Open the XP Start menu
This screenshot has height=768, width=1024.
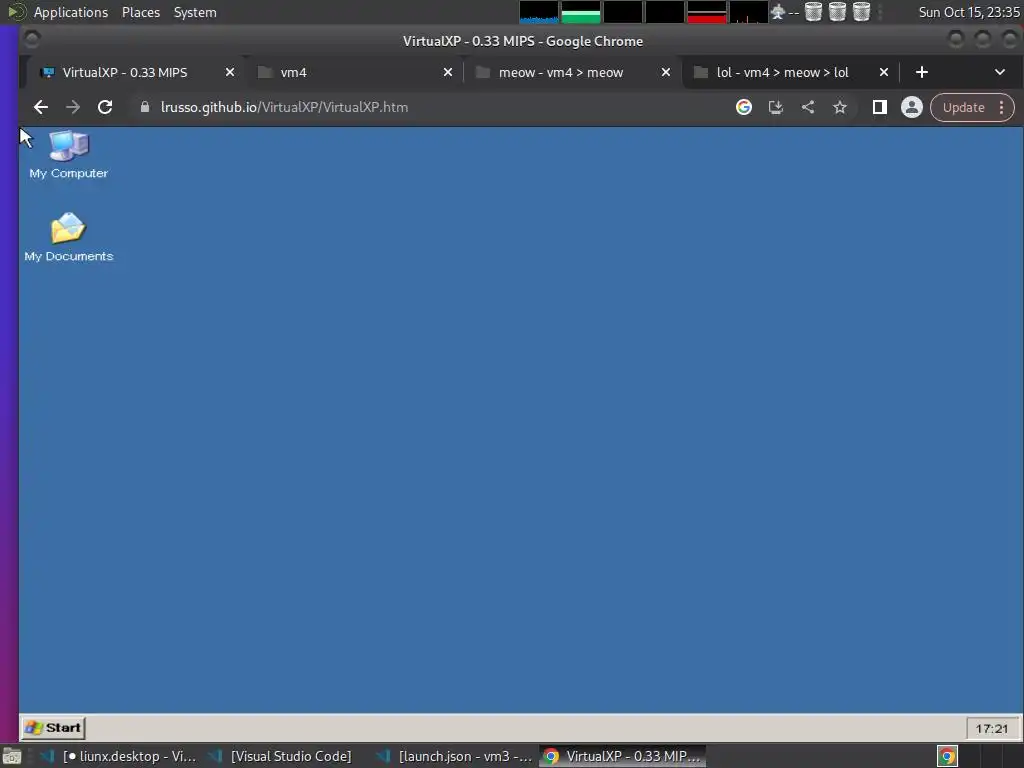[53, 728]
